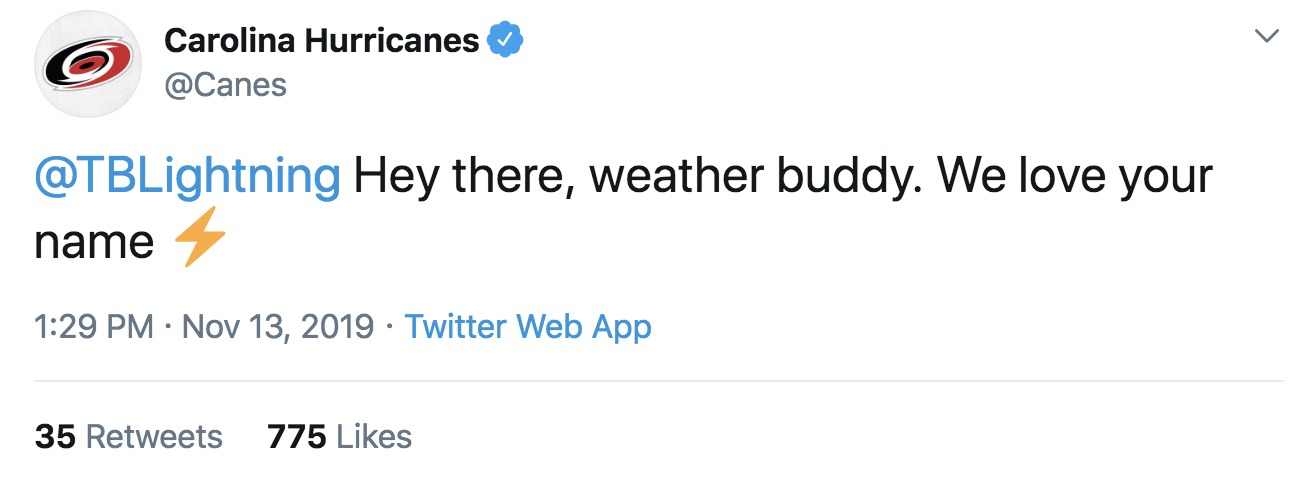Click the word "name" in tweet

click(94, 242)
